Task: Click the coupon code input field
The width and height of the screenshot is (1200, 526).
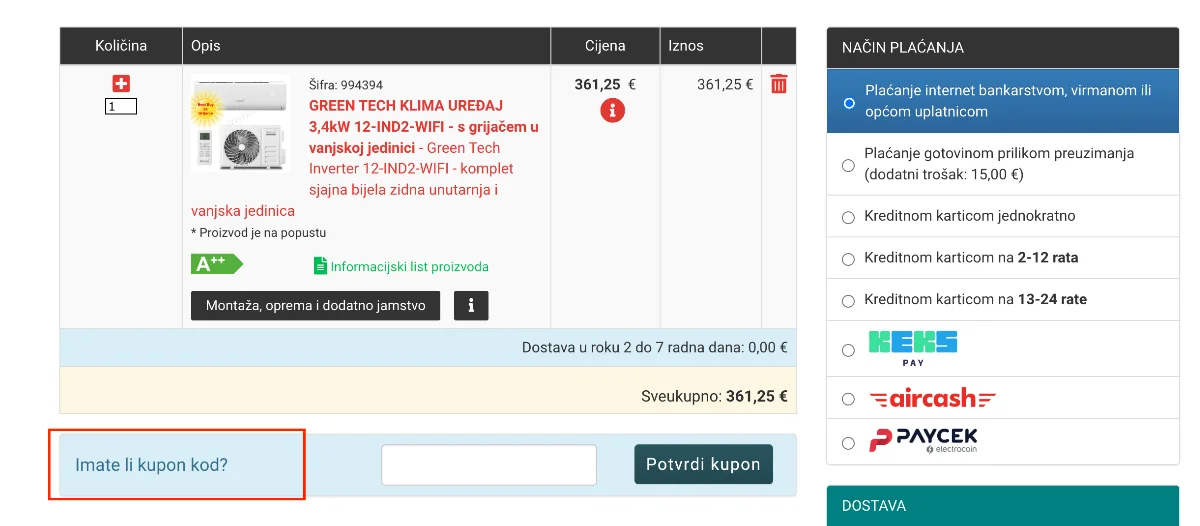Action: coord(489,465)
